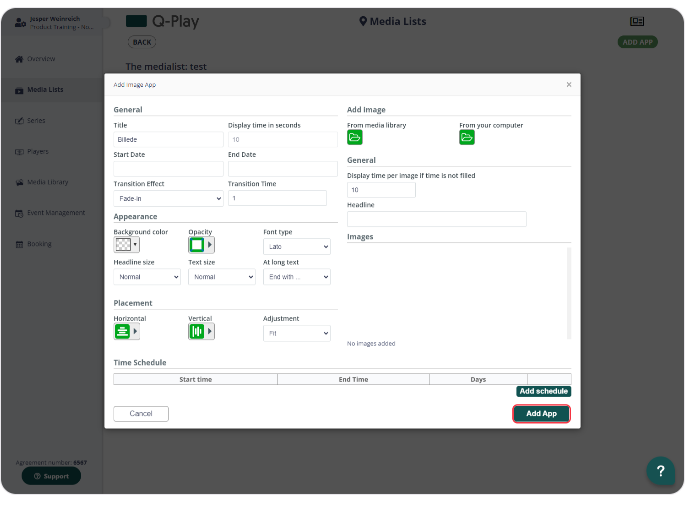Open Overview in the sidebar
Screen dimensions: 686x505
point(41,59)
